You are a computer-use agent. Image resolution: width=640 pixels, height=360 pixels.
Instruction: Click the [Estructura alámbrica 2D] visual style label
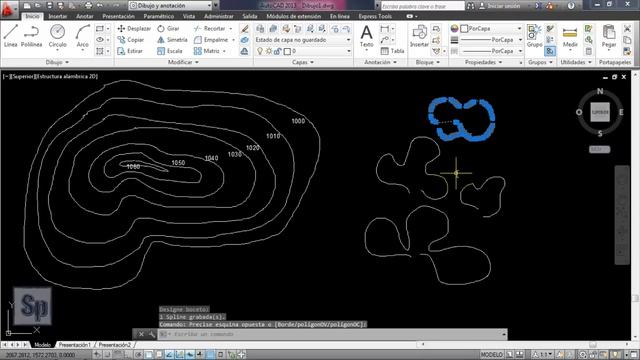coord(67,76)
